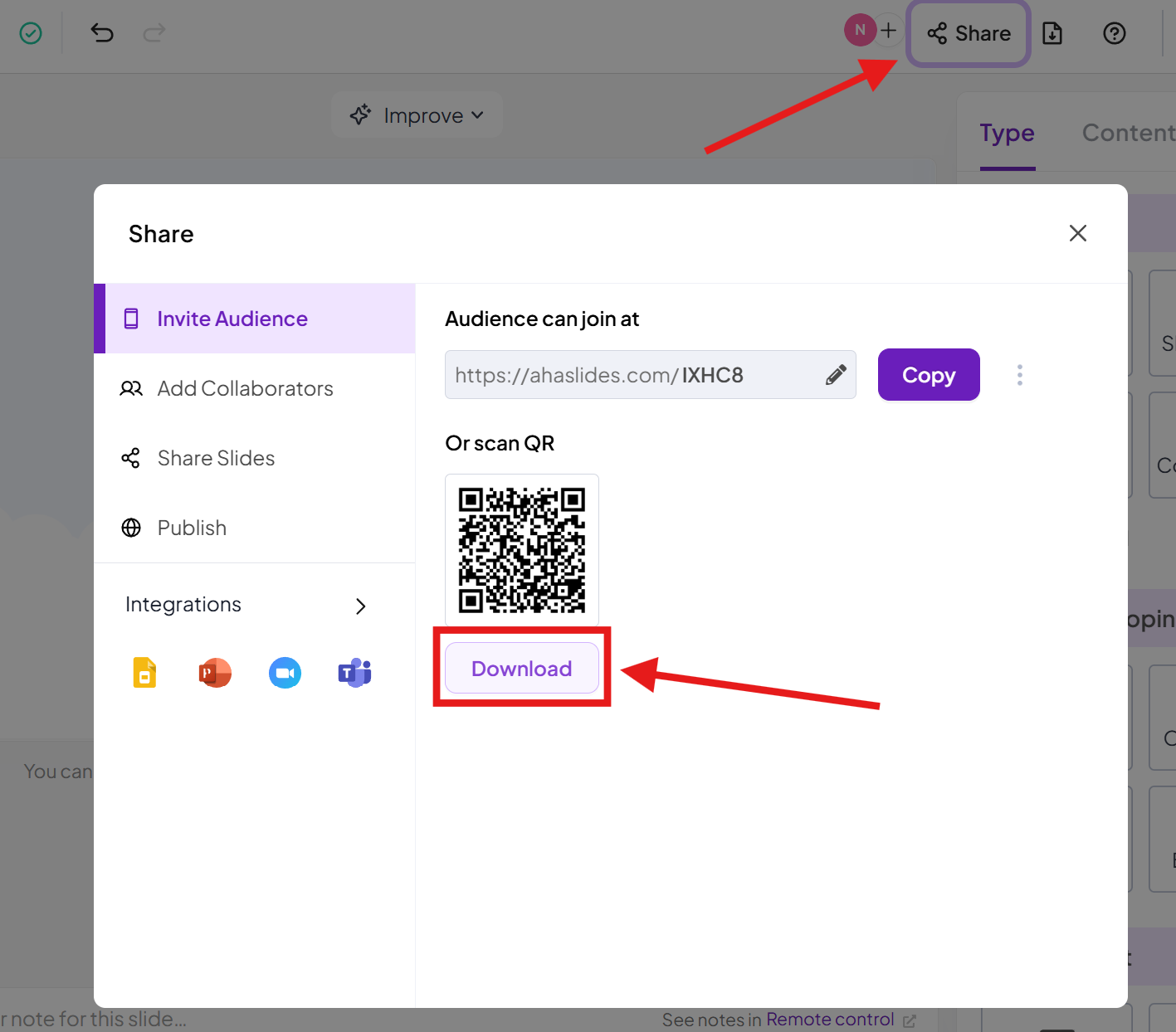Open the three-dot options next to Copy
Image resolution: width=1176 pixels, height=1032 pixels.
[1019, 375]
